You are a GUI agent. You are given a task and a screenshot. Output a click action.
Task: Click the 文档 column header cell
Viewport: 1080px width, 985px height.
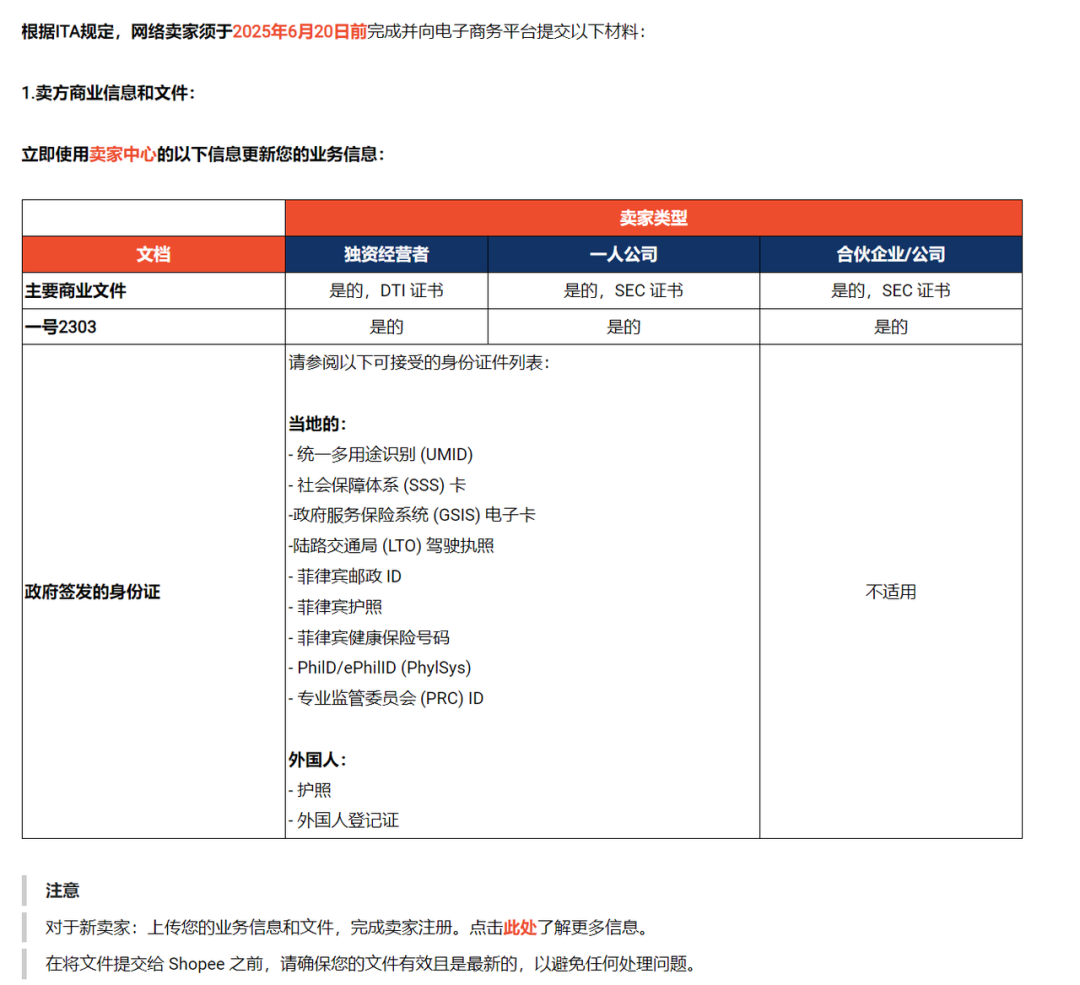152,254
